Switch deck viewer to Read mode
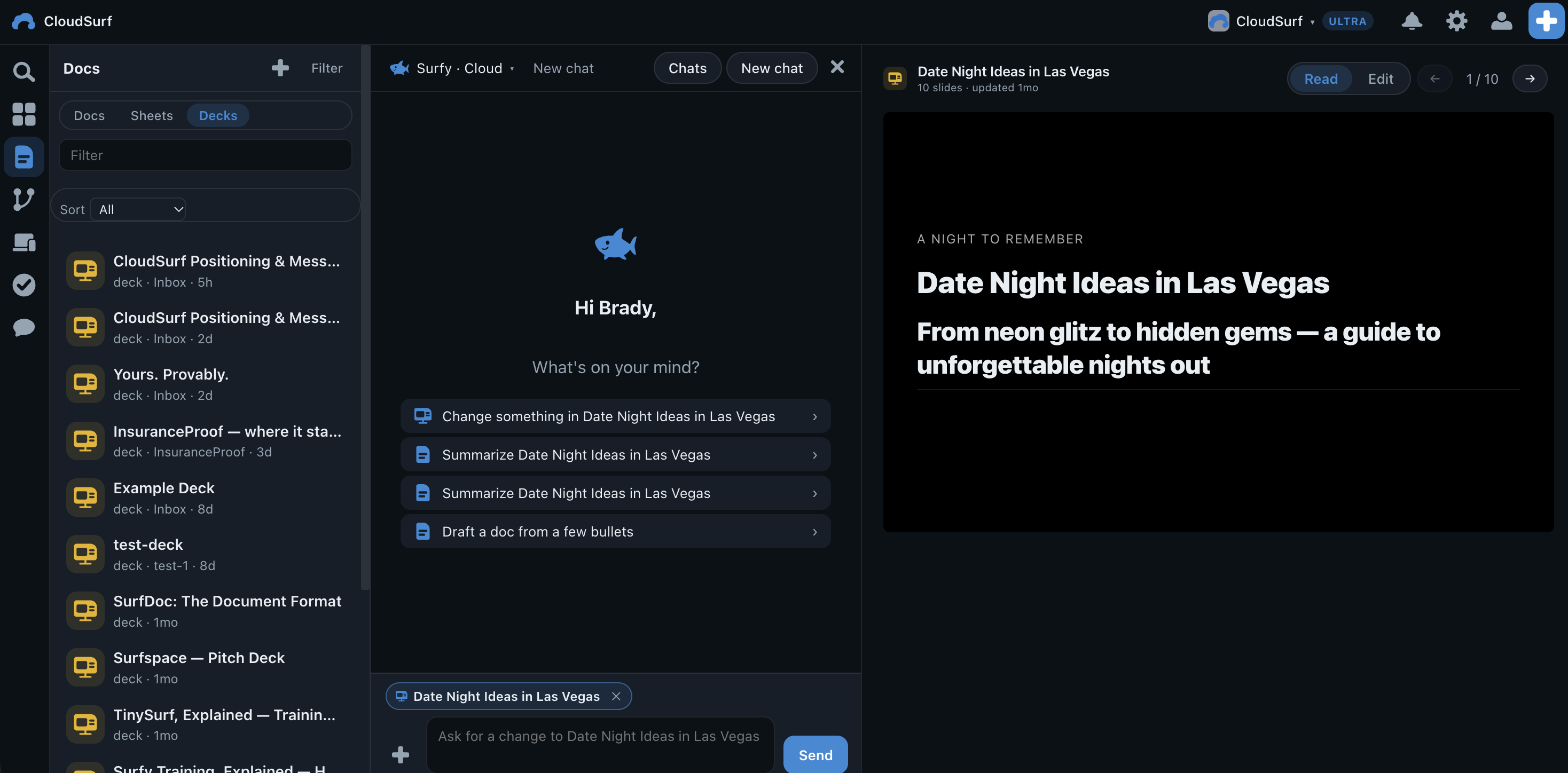This screenshot has width=1568, height=773. [1321, 78]
